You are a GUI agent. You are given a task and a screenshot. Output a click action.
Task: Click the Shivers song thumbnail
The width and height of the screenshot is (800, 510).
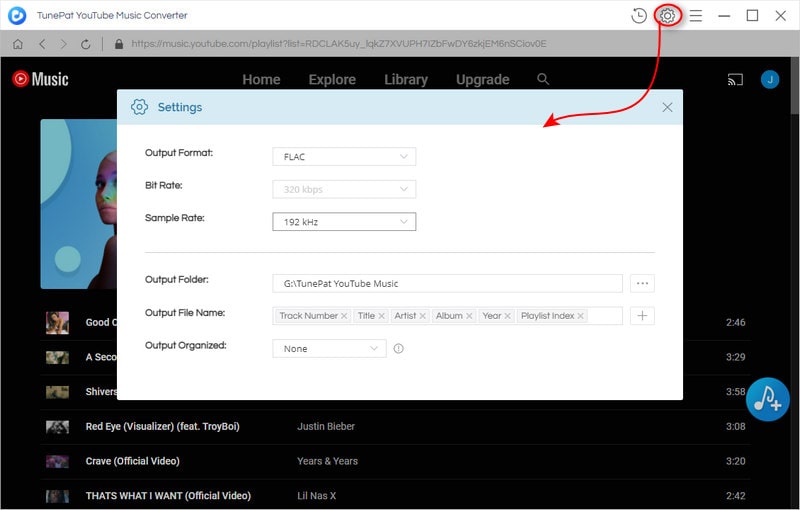58,392
